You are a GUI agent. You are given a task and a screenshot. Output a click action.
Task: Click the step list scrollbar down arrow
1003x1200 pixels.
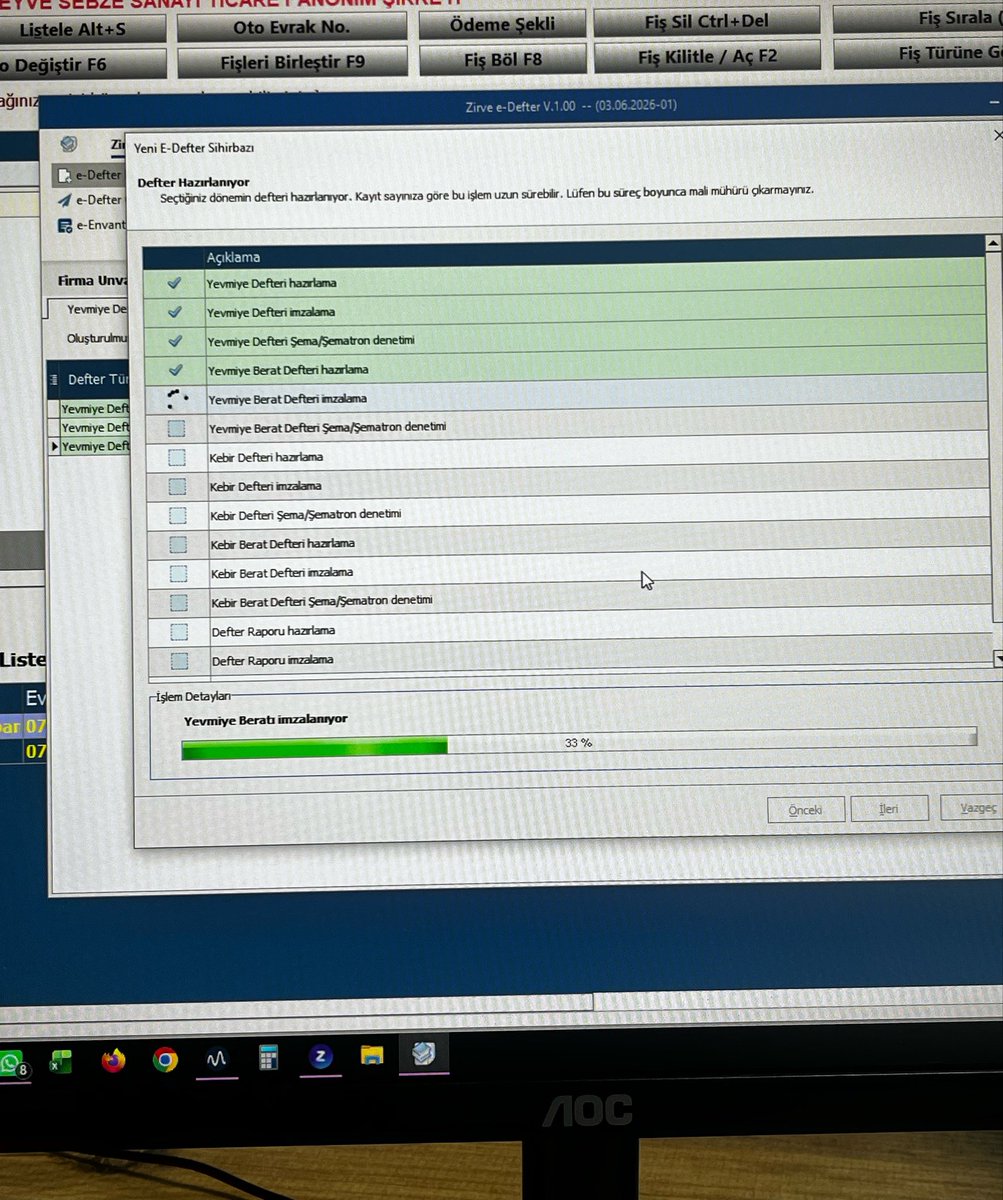click(997, 658)
